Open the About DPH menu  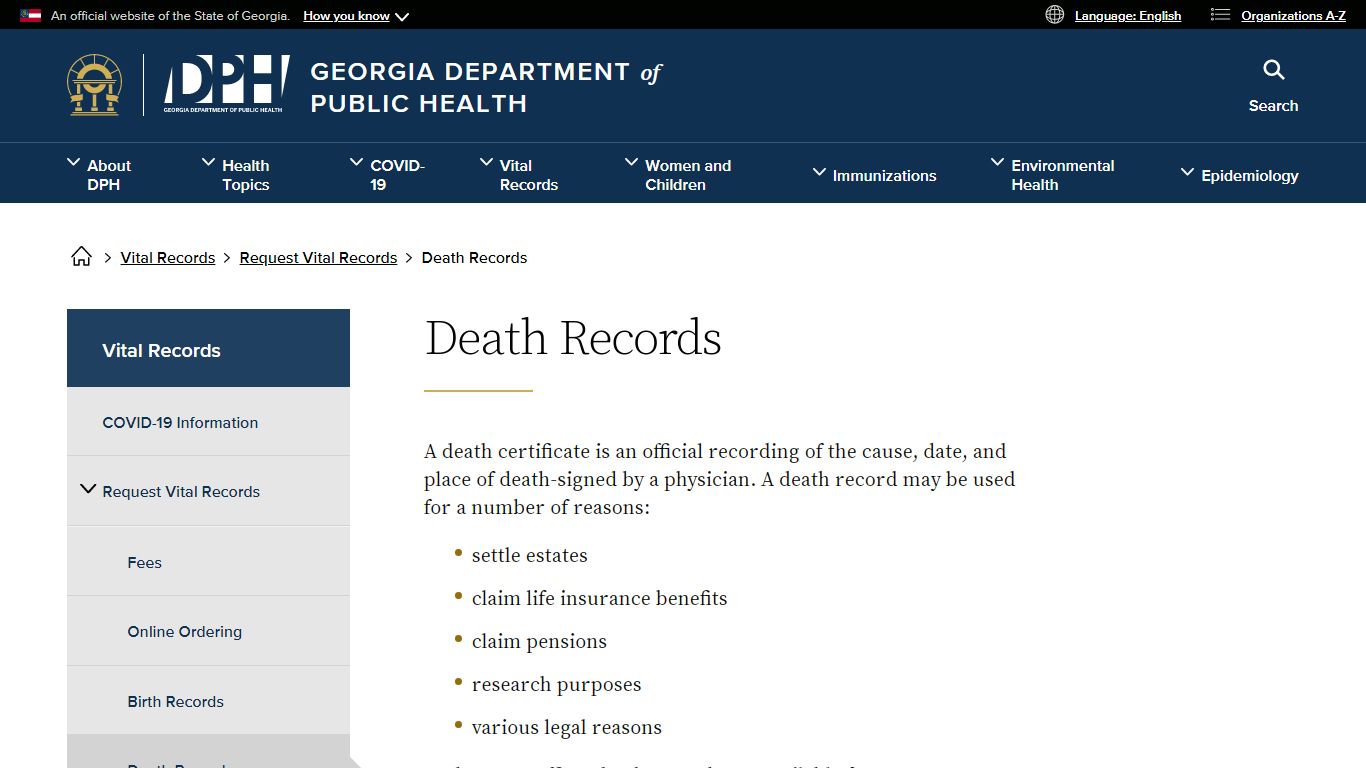tap(99, 175)
